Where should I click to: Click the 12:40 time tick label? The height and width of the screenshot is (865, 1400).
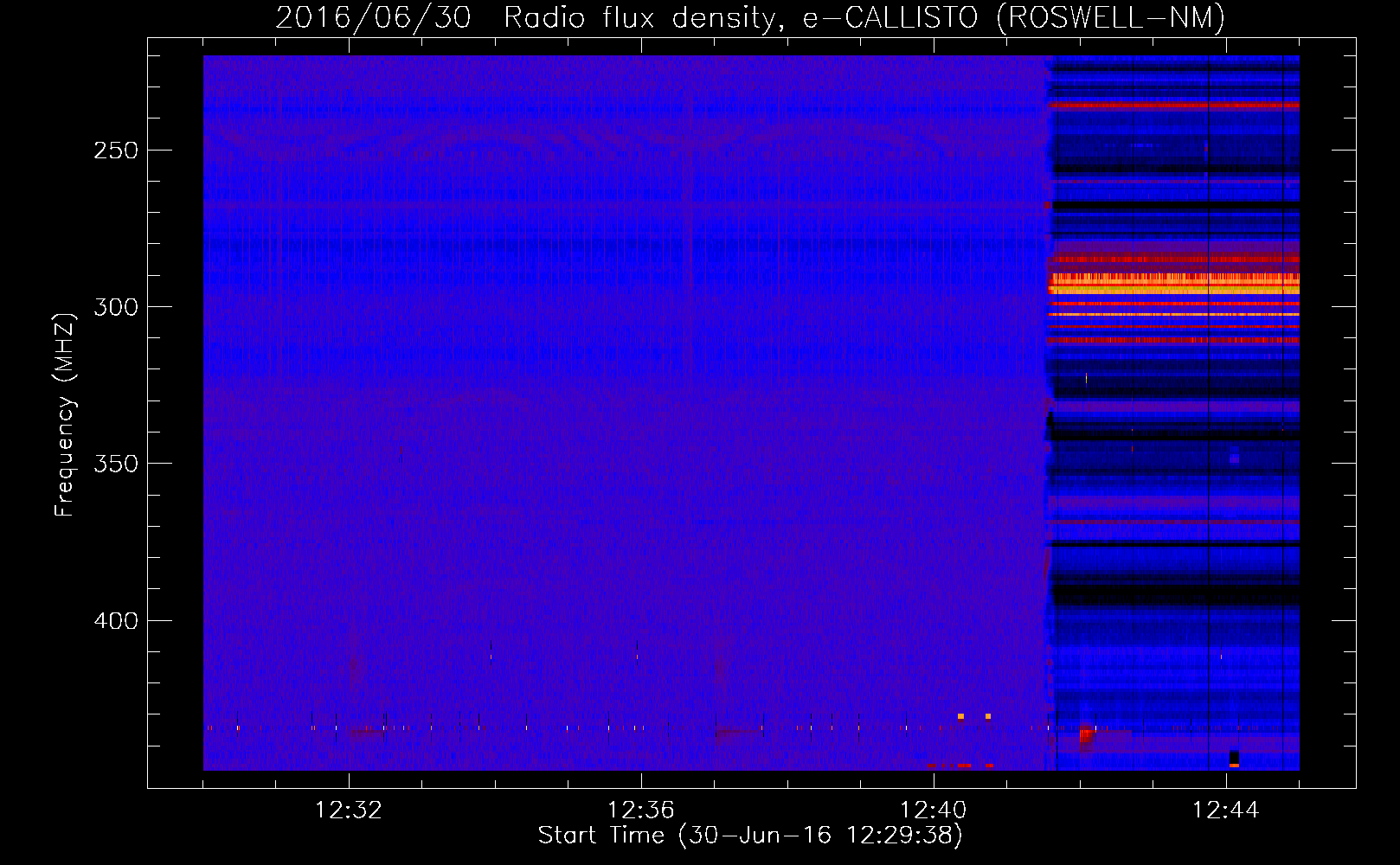[934, 811]
